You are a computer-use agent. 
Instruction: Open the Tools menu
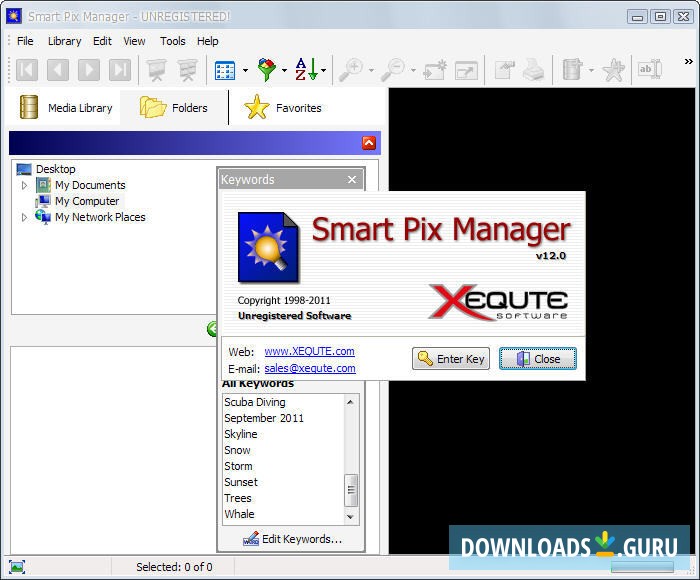click(173, 41)
